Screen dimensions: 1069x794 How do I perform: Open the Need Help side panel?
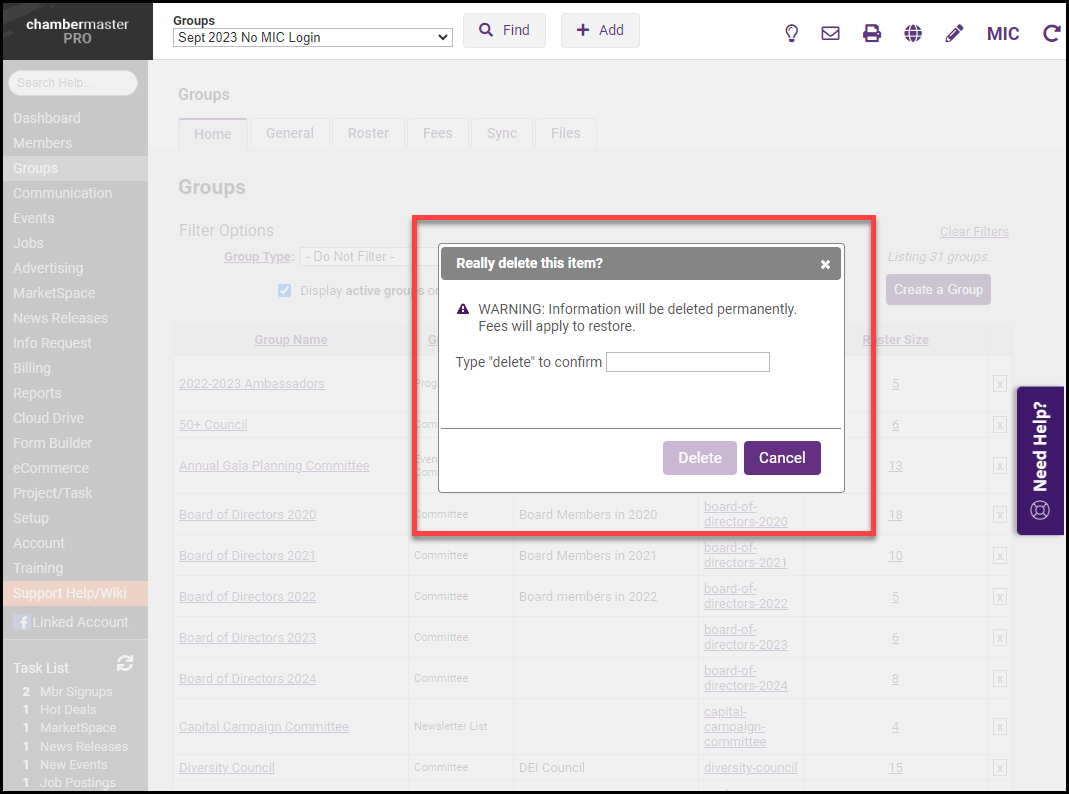[1040, 461]
